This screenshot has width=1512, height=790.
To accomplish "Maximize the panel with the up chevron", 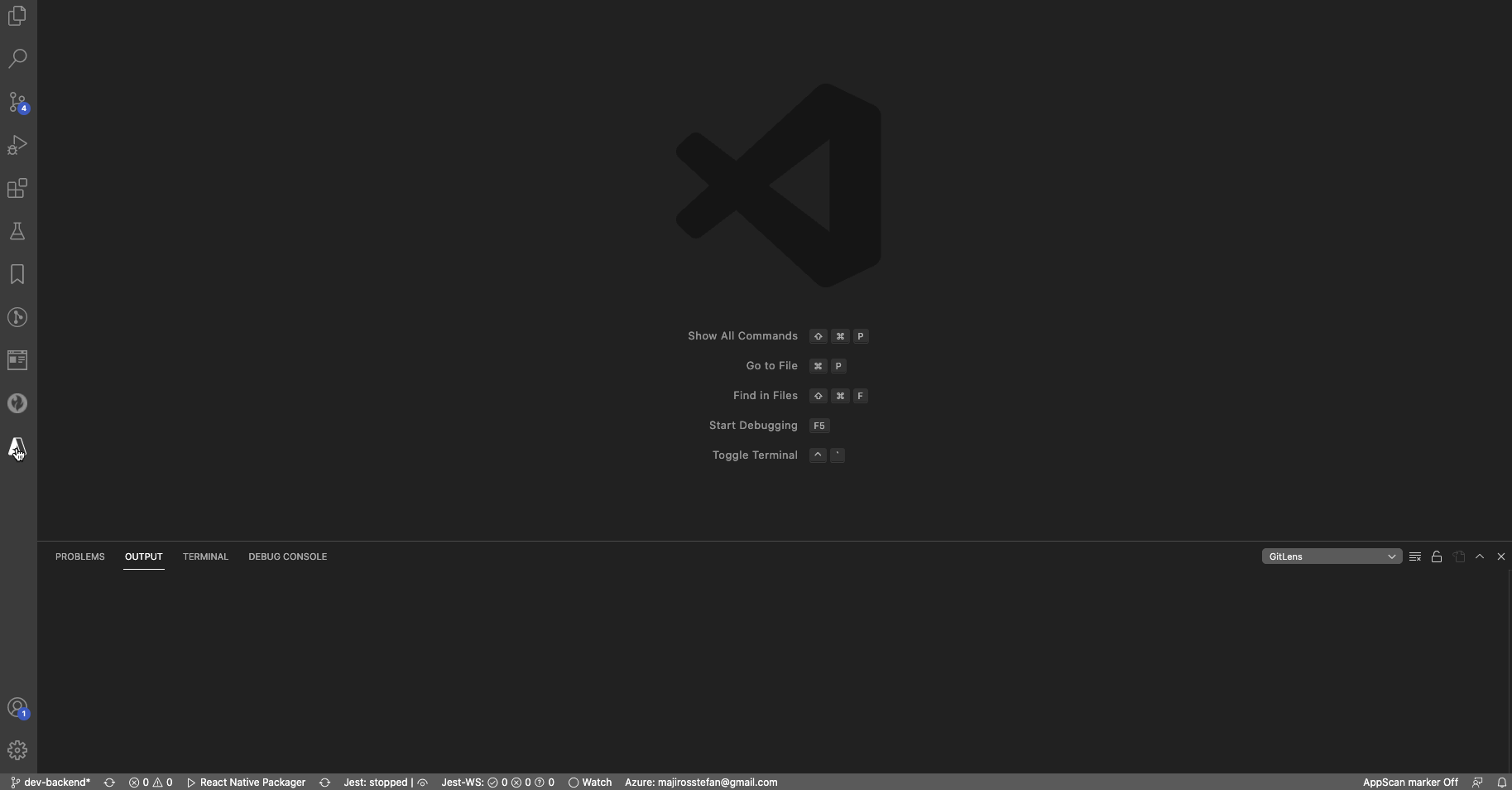I will (1480, 556).
